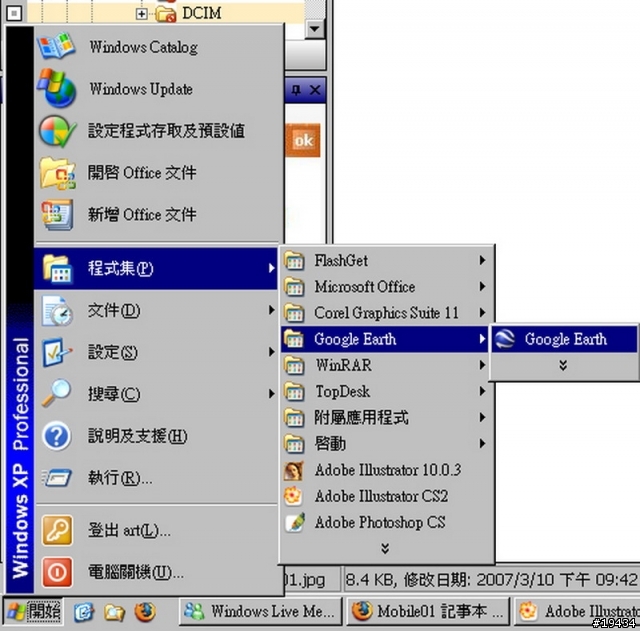Image resolution: width=640 pixels, height=631 pixels.
Task: Open the TopDesk submenu arrow
Action: tap(482, 391)
